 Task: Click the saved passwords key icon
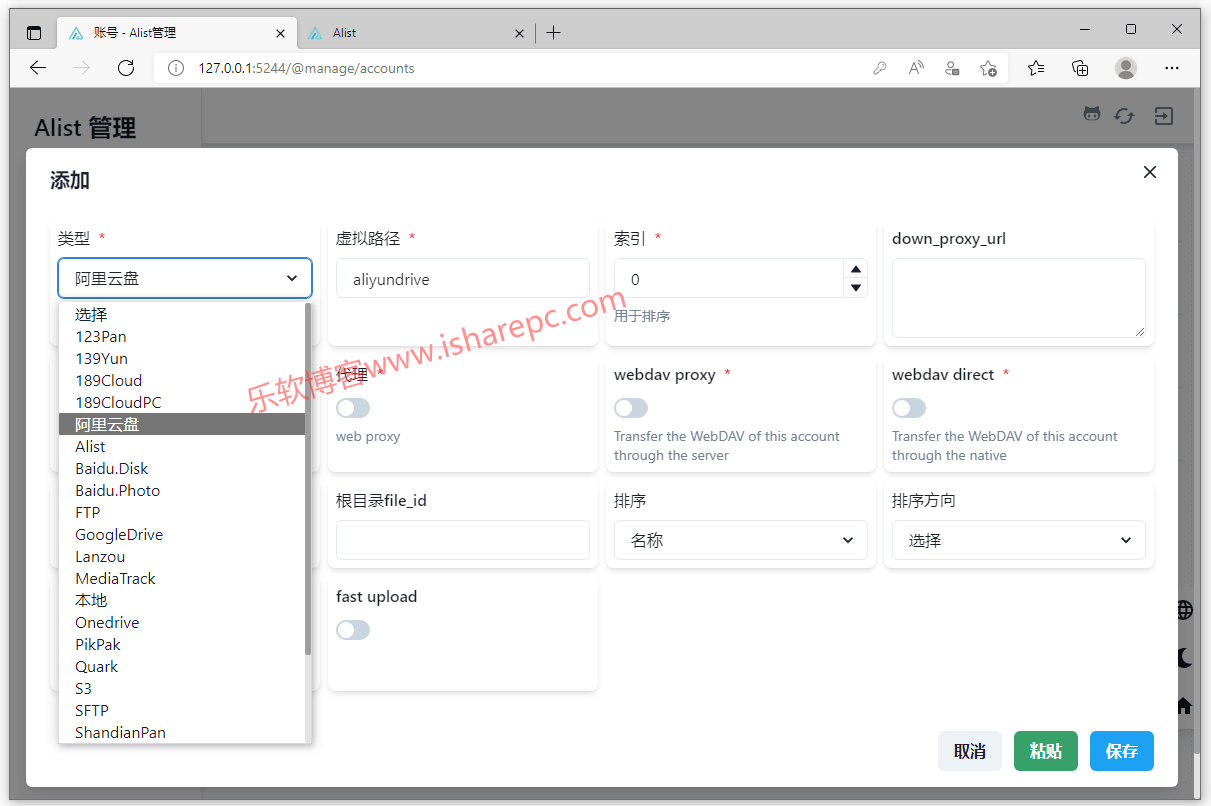tap(880, 68)
